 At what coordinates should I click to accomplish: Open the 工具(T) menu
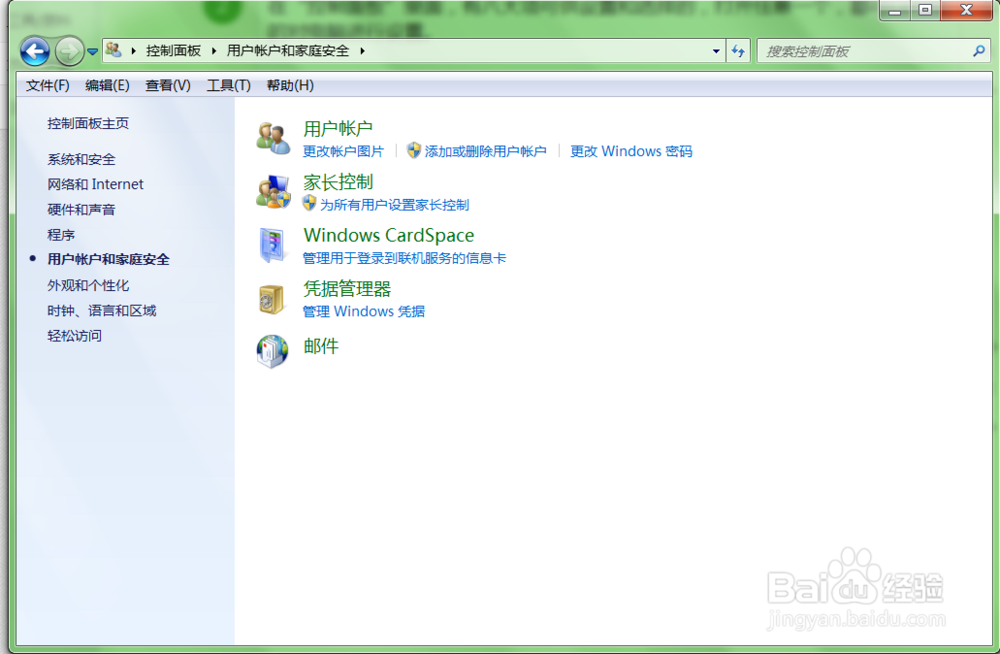click(x=228, y=85)
